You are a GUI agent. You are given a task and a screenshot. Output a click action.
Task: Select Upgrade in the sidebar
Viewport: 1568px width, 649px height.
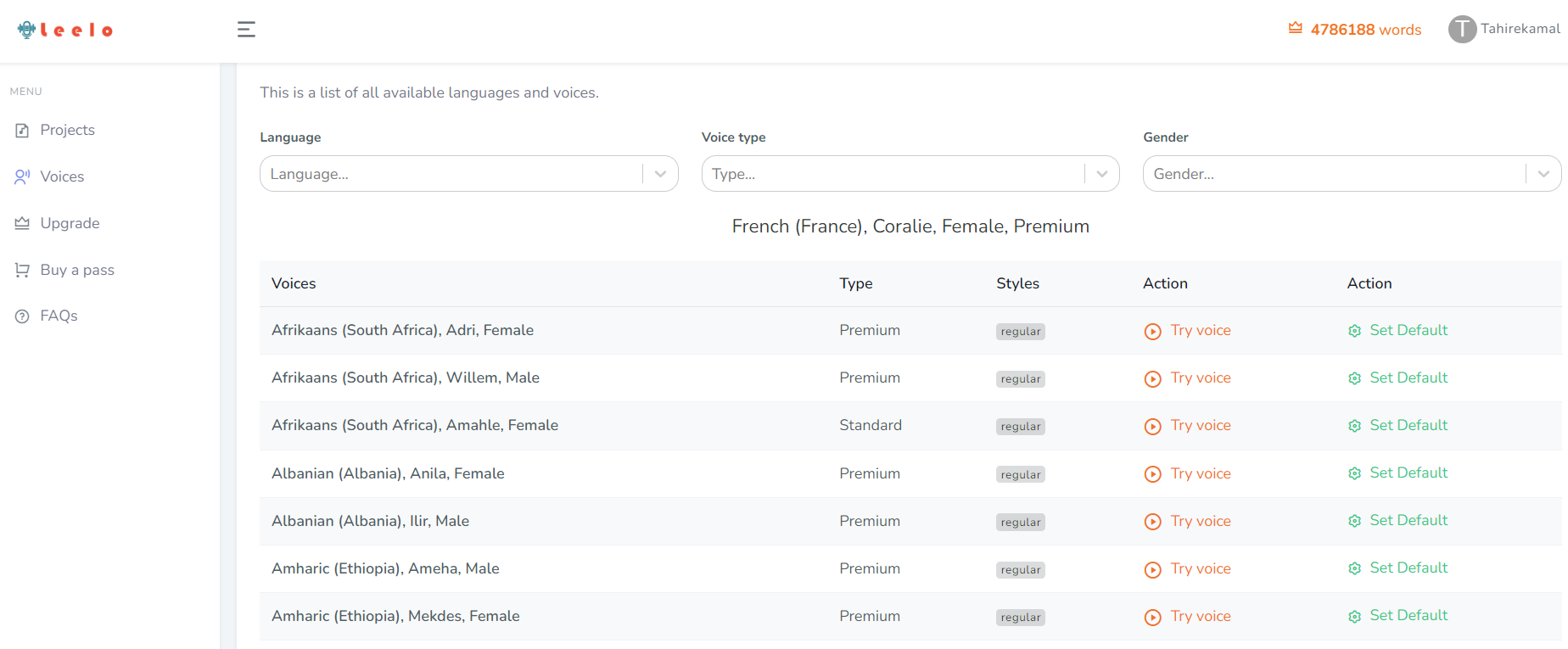click(70, 223)
